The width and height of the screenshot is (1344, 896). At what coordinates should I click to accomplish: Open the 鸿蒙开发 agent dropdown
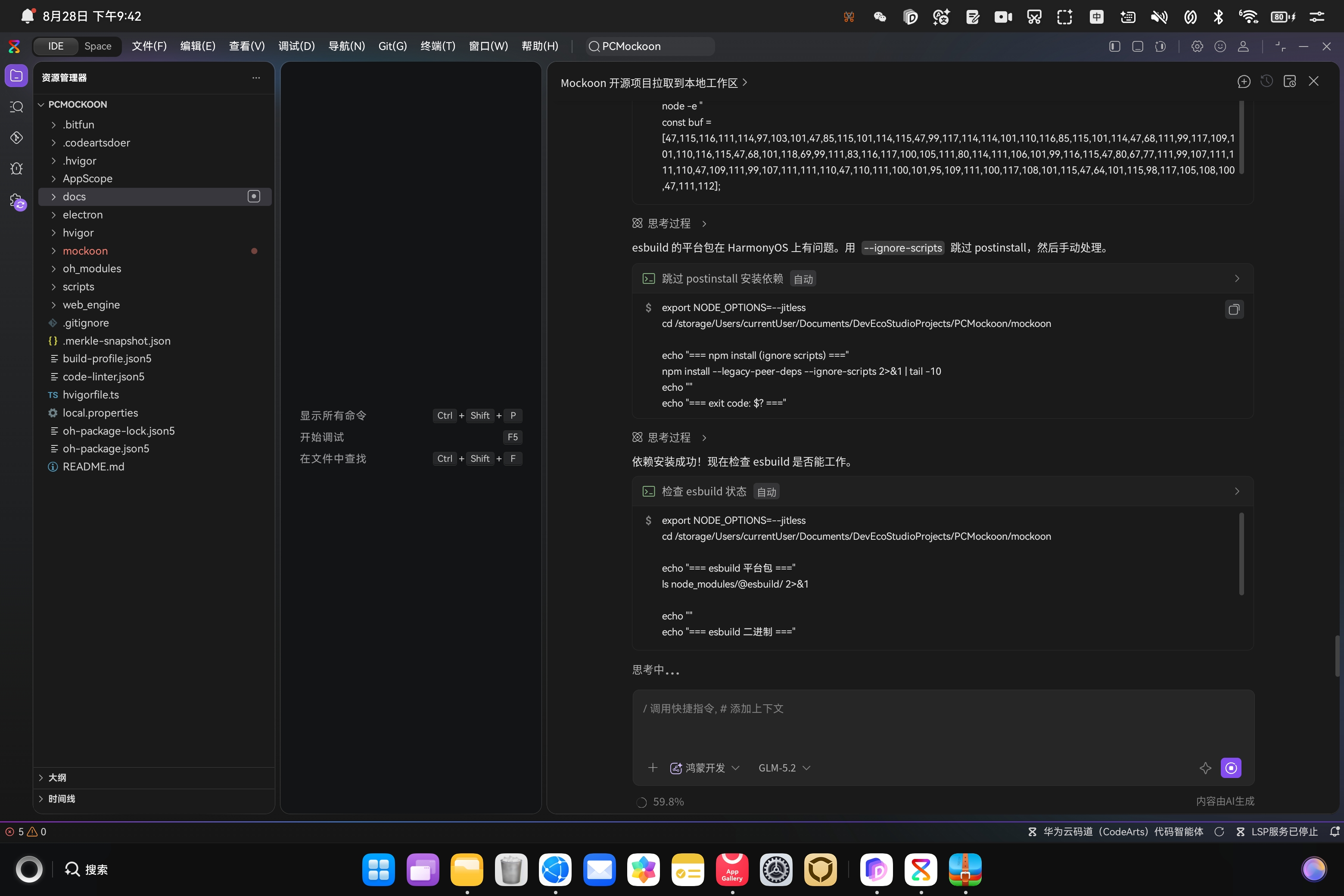pyautogui.click(x=705, y=768)
